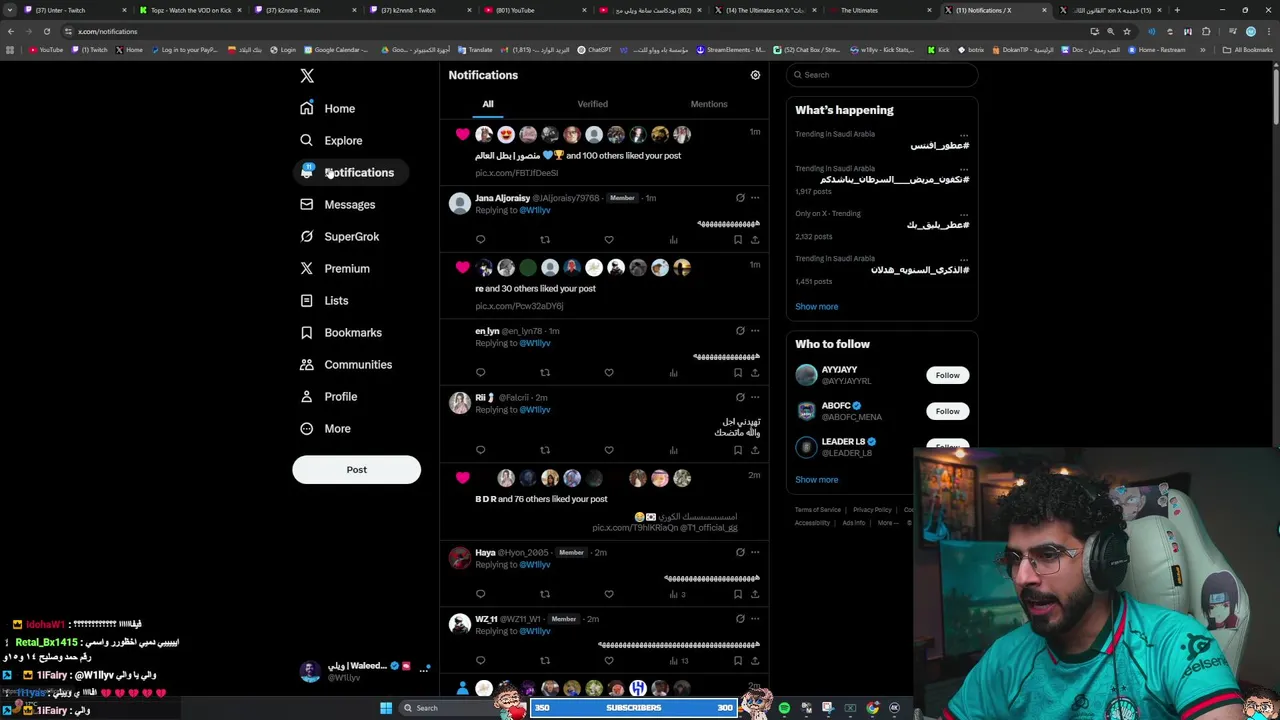Open SuperGrok in the sidebar
The image size is (1280, 720).
(340, 236)
